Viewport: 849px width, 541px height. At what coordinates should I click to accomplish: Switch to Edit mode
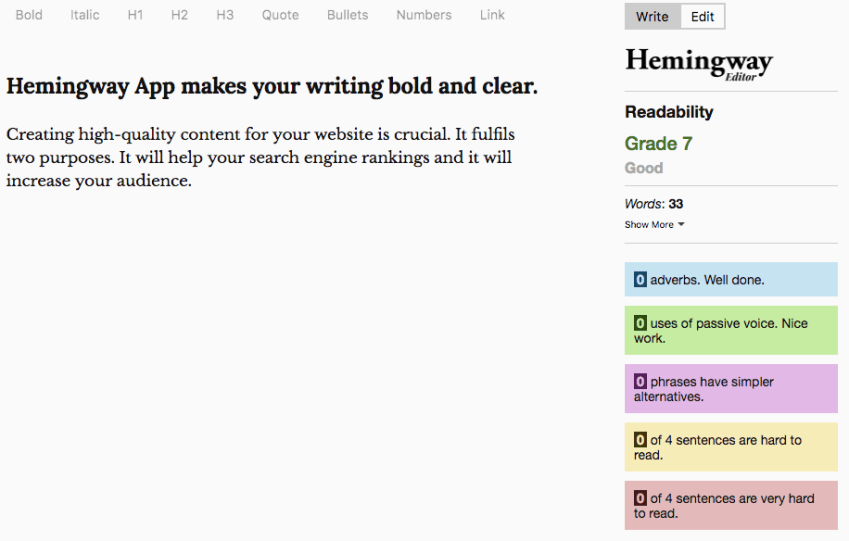[703, 16]
